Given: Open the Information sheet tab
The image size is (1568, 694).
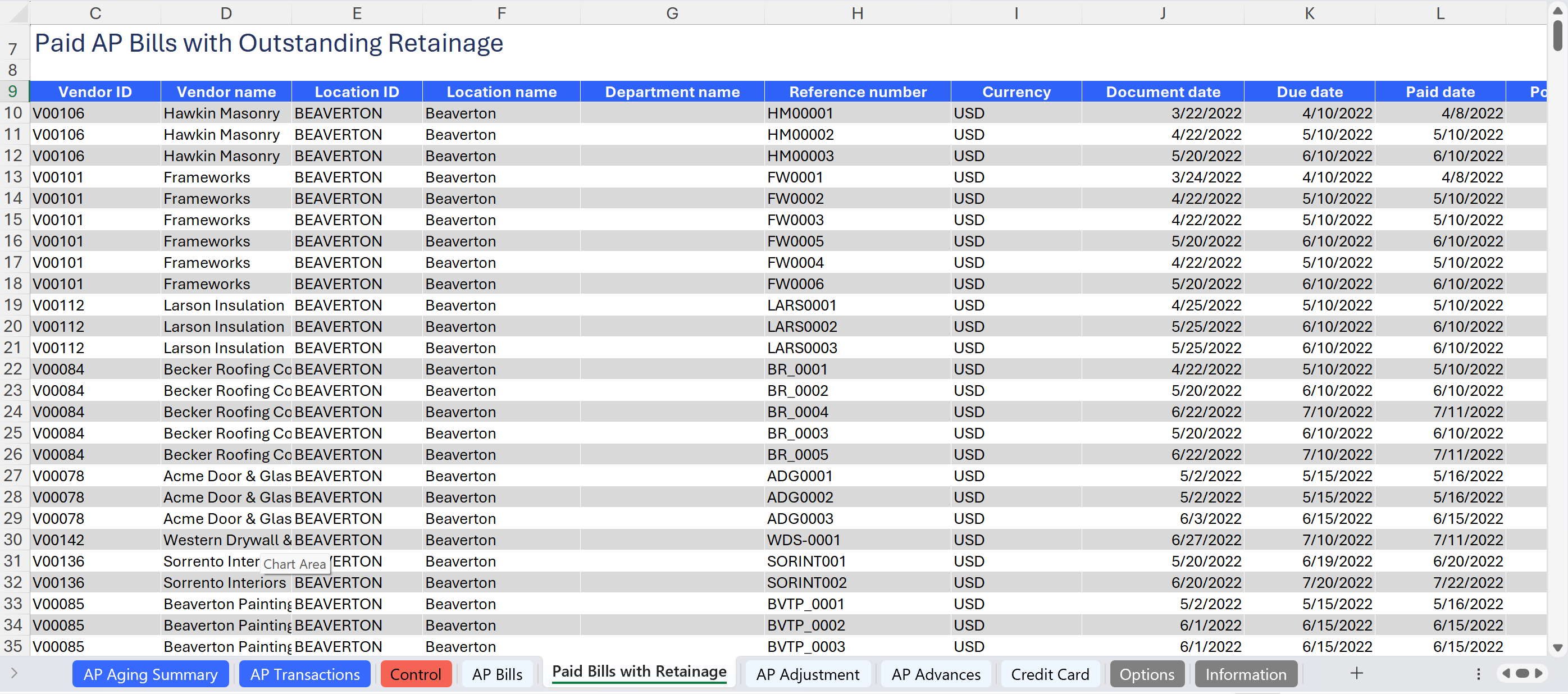Looking at the screenshot, I should (1246, 674).
